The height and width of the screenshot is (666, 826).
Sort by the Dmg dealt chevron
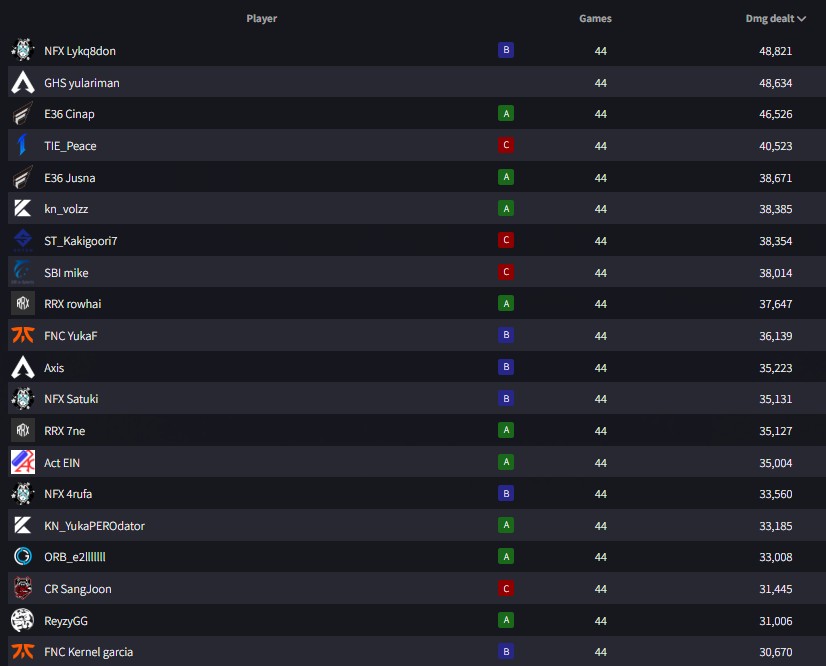click(802, 19)
